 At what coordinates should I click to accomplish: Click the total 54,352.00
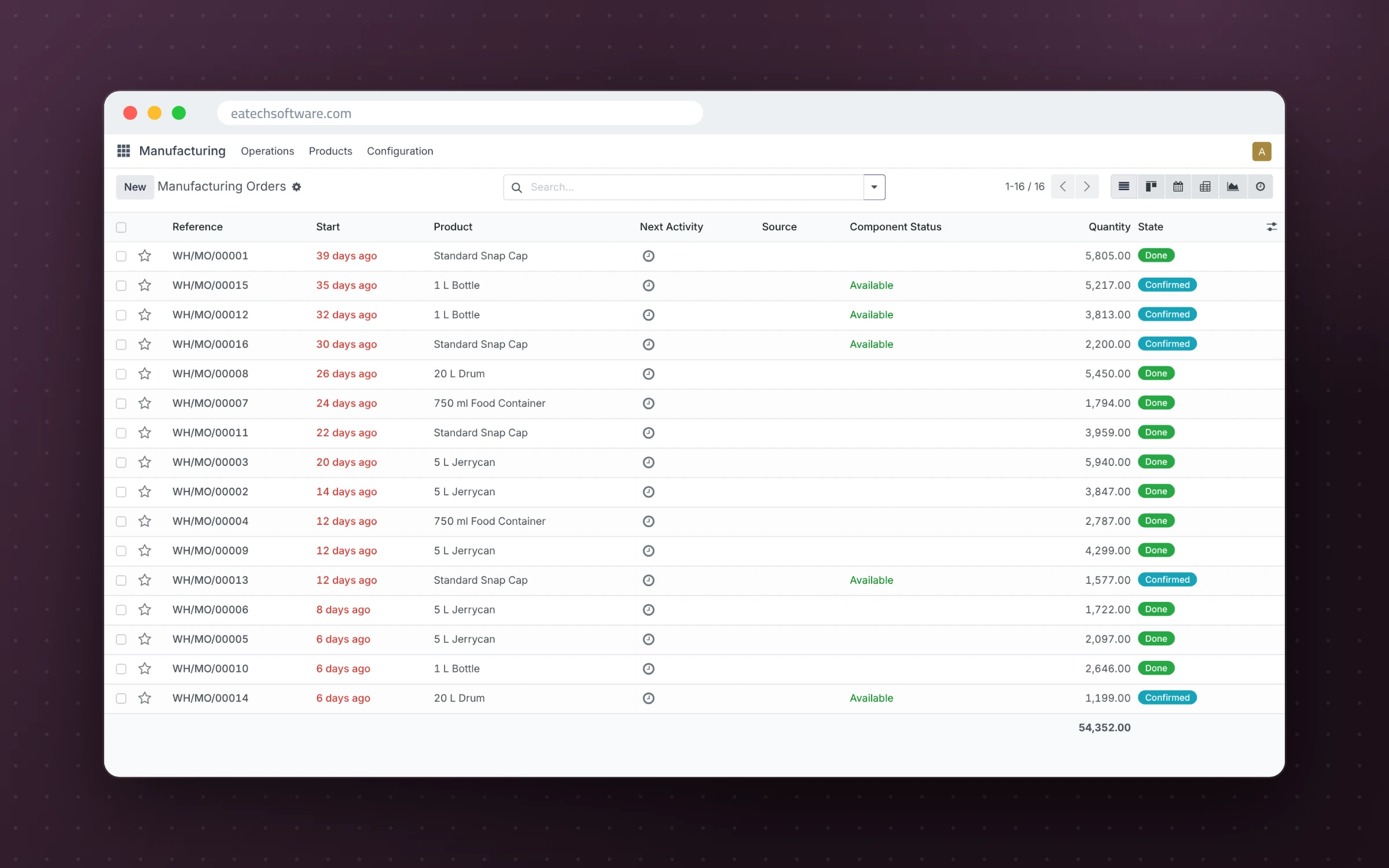[1104, 727]
